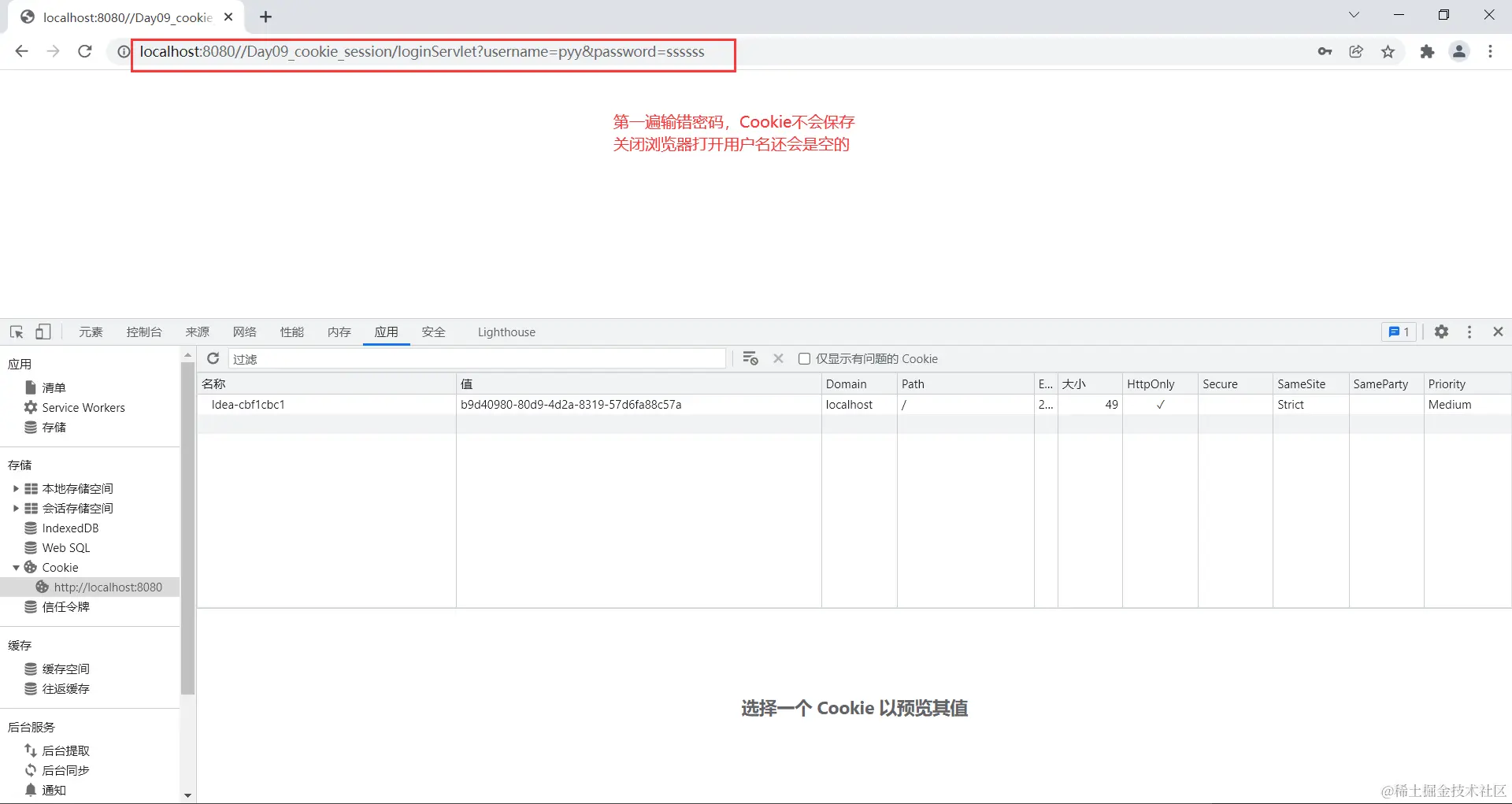This screenshot has width=1512, height=804.
Task: Sort cookies by HttpOnly column
Action: 1160,383
